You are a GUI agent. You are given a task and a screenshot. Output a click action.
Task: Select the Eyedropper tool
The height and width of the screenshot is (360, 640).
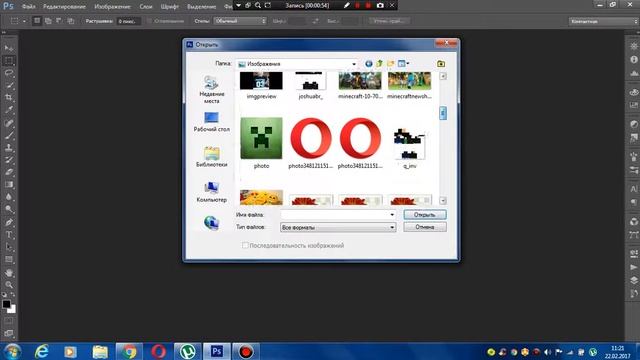point(9,110)
